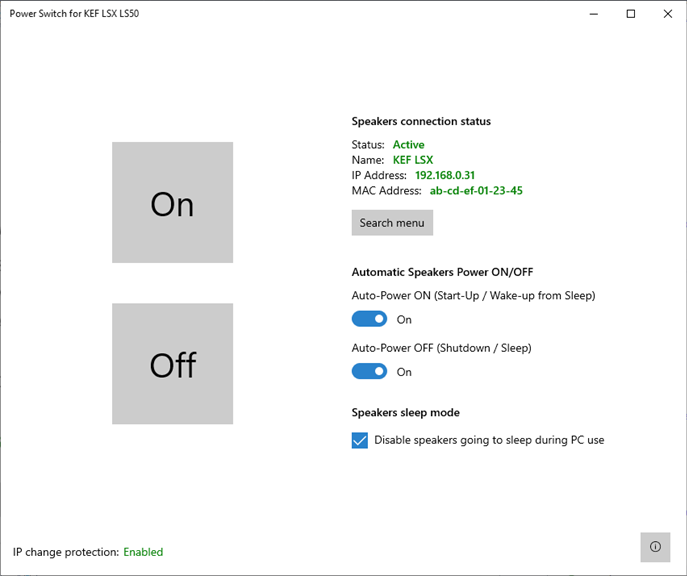Open the info icon button
Image resolution: width=687 pixels, height=576 pixels.
click(655, 547)
